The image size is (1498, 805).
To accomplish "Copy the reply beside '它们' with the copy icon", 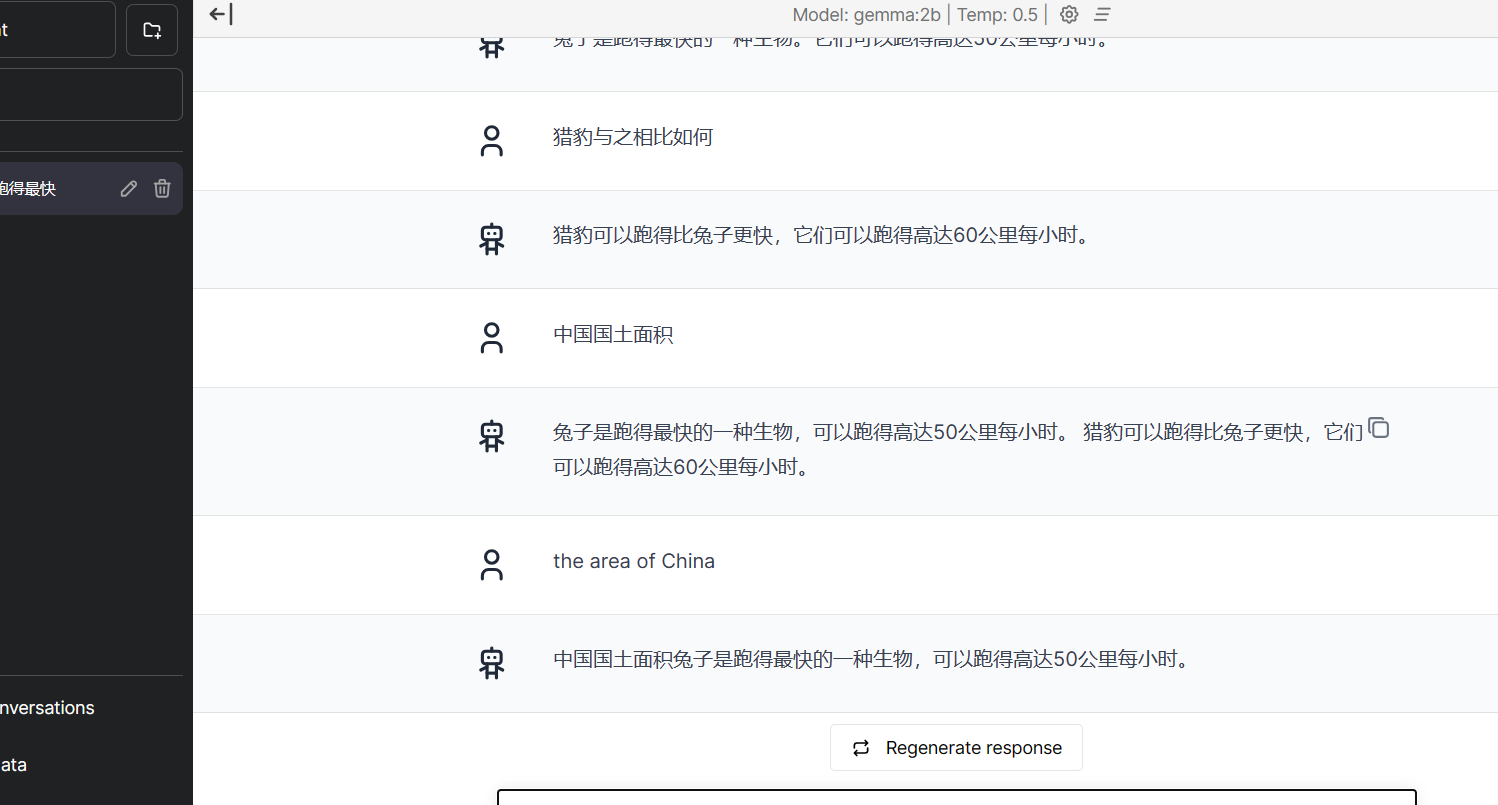I will point(1379,428).
